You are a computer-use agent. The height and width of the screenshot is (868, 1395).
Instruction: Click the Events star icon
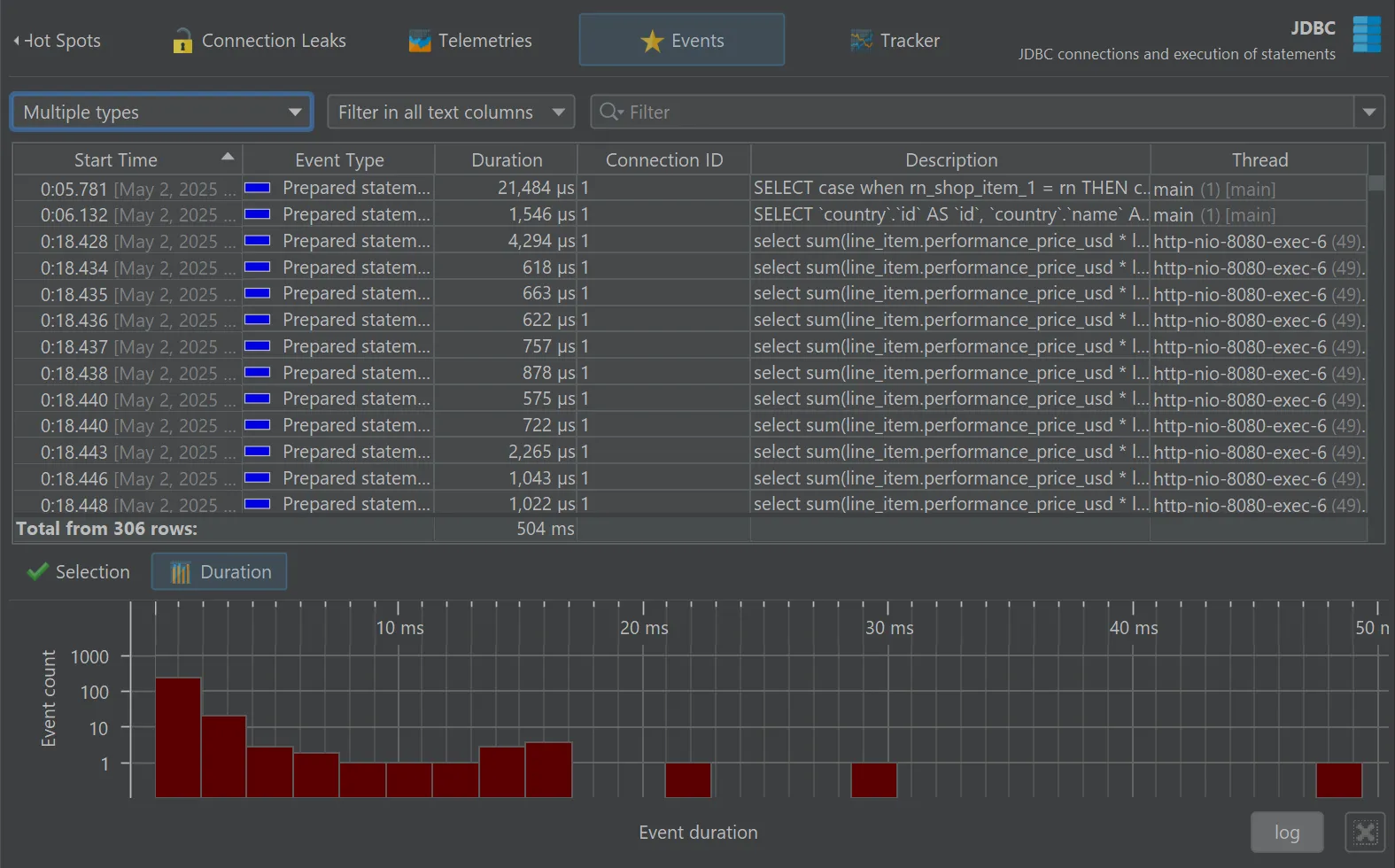coord(652,41)
